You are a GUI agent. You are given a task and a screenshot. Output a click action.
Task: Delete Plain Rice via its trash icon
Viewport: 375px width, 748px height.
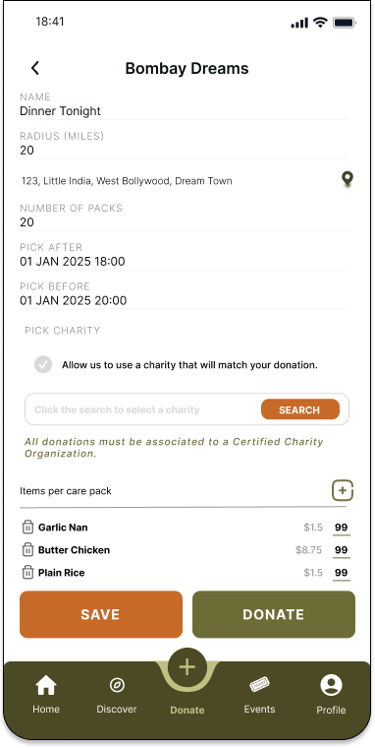pos(28,572)
